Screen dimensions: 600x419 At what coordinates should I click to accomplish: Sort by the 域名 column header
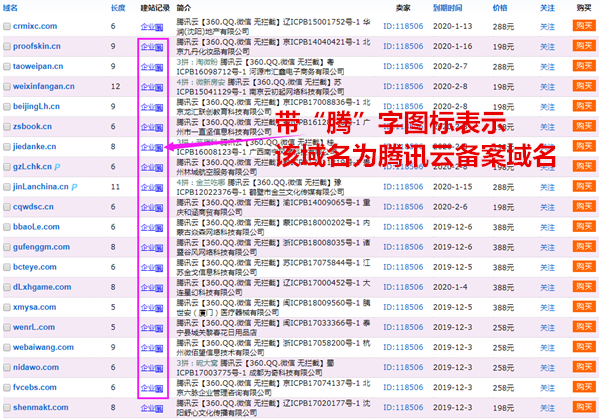[x=10, y=8]
